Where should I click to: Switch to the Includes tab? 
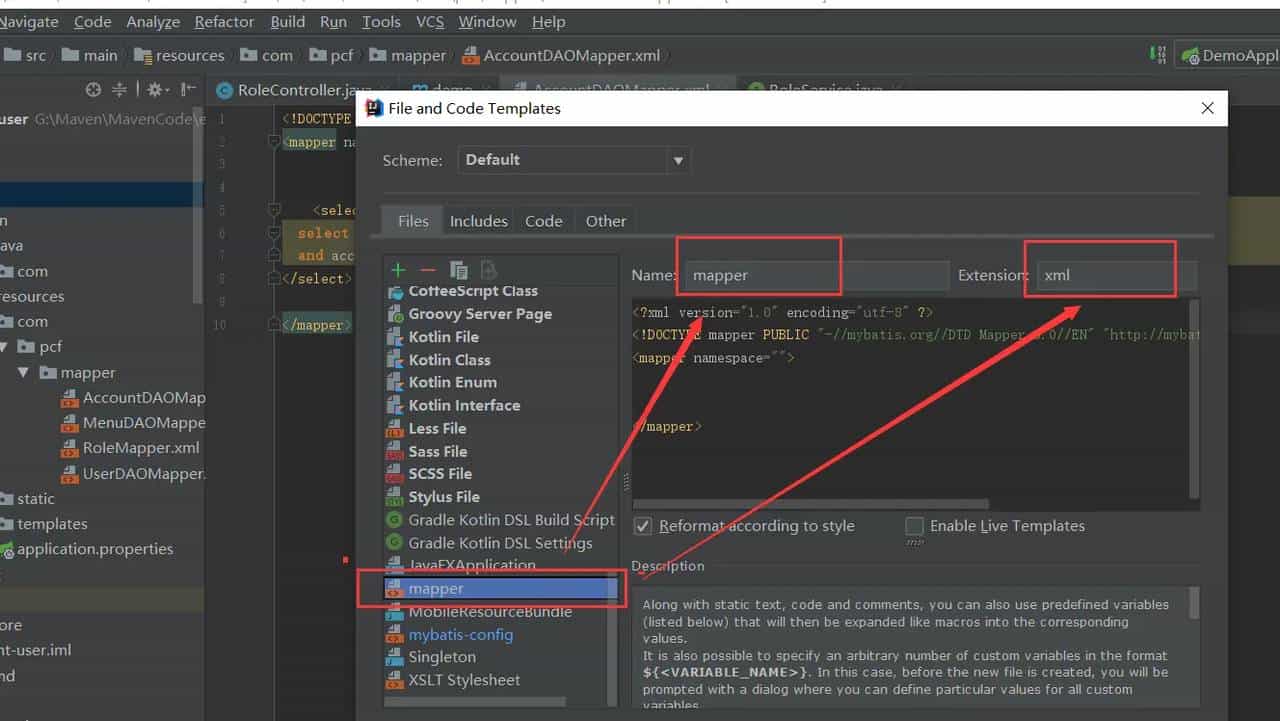478,221
